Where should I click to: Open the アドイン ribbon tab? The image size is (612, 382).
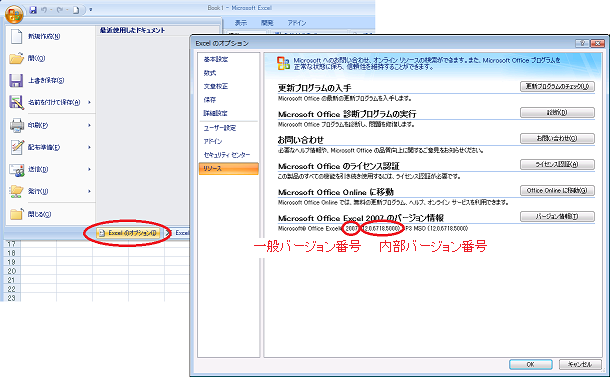point(297,23)
